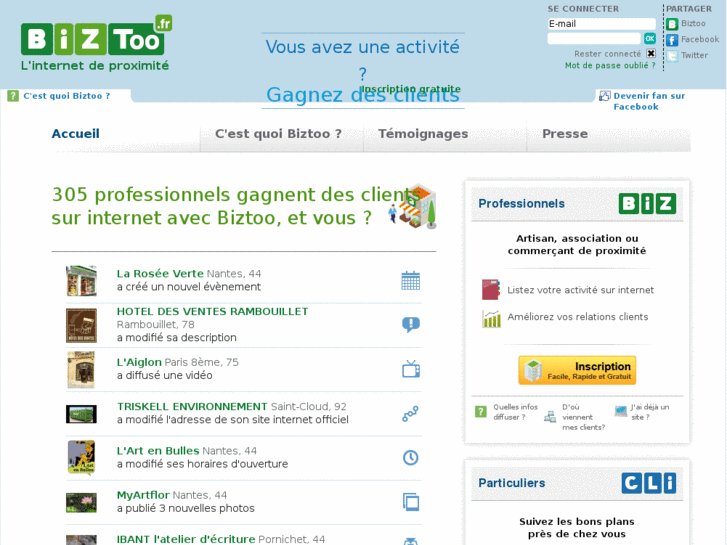Image resolution: width=727 pixels, height=545 pixels.
Task: Click the Twitter share icon
Action: (672, 56)
